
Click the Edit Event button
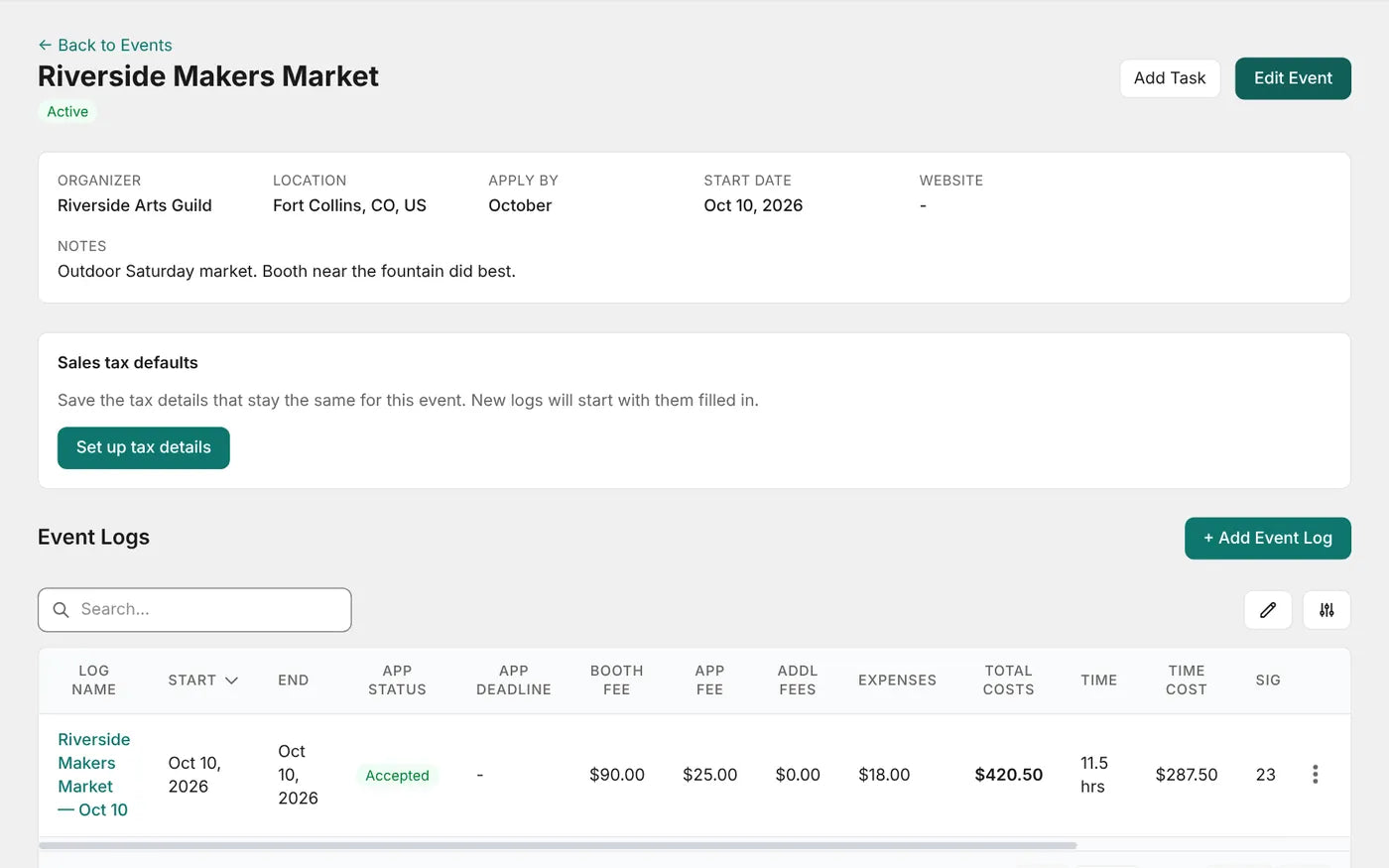(x=1293, y=78)
